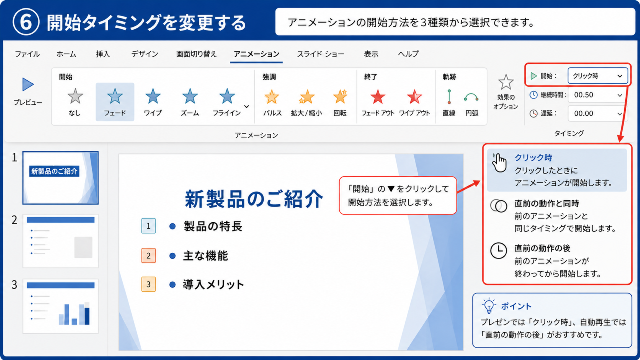Select 直前の動作と同時 option
Viewport: 640px width, 360px height.
click(x=557, y=216)
